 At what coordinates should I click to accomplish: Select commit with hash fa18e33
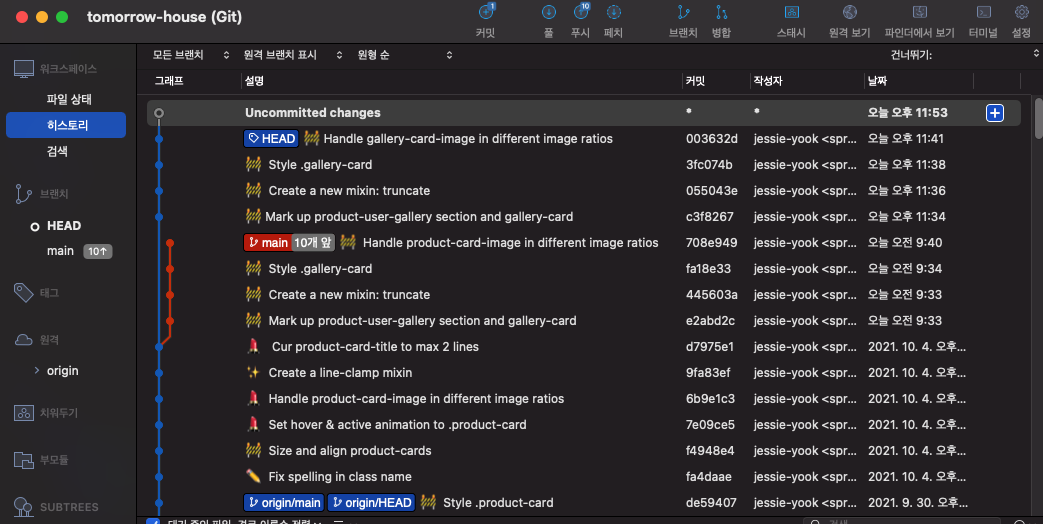(x=583, y=269)
